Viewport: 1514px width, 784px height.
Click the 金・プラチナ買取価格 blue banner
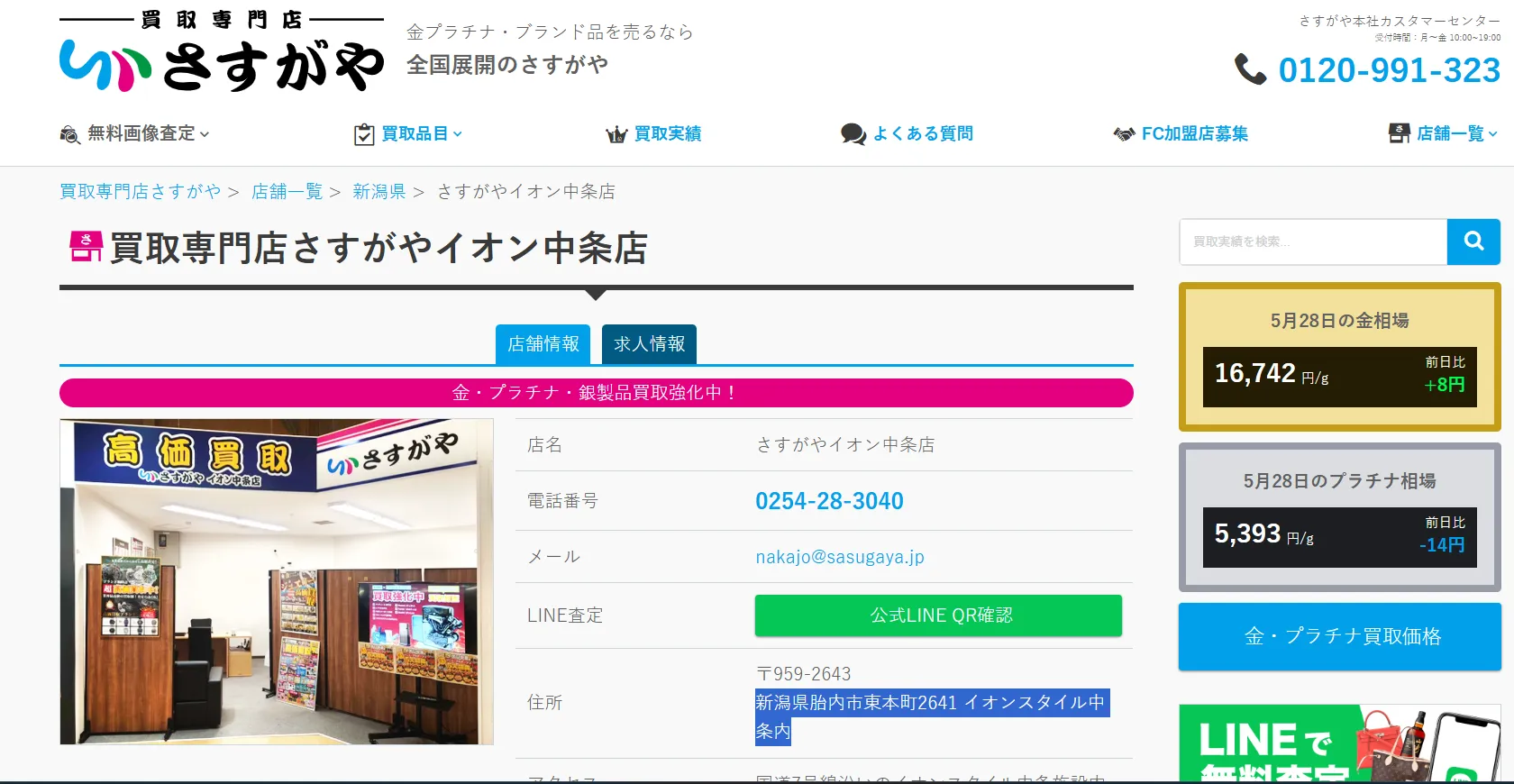click(x=1339, y=636)
